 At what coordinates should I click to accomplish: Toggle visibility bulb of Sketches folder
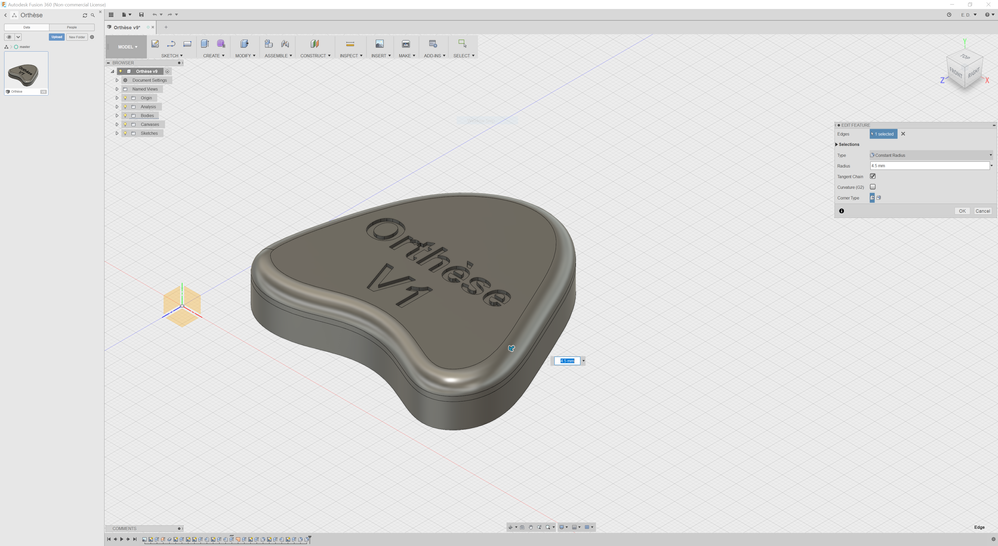[125, 134]
